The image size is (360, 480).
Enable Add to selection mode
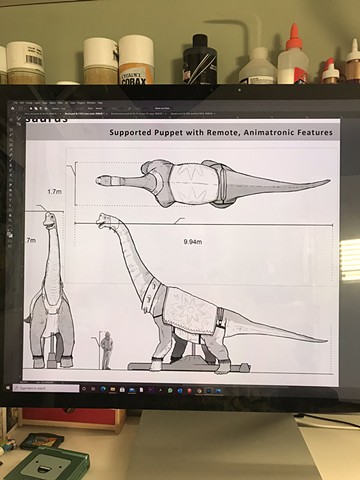tap(36, 108)
